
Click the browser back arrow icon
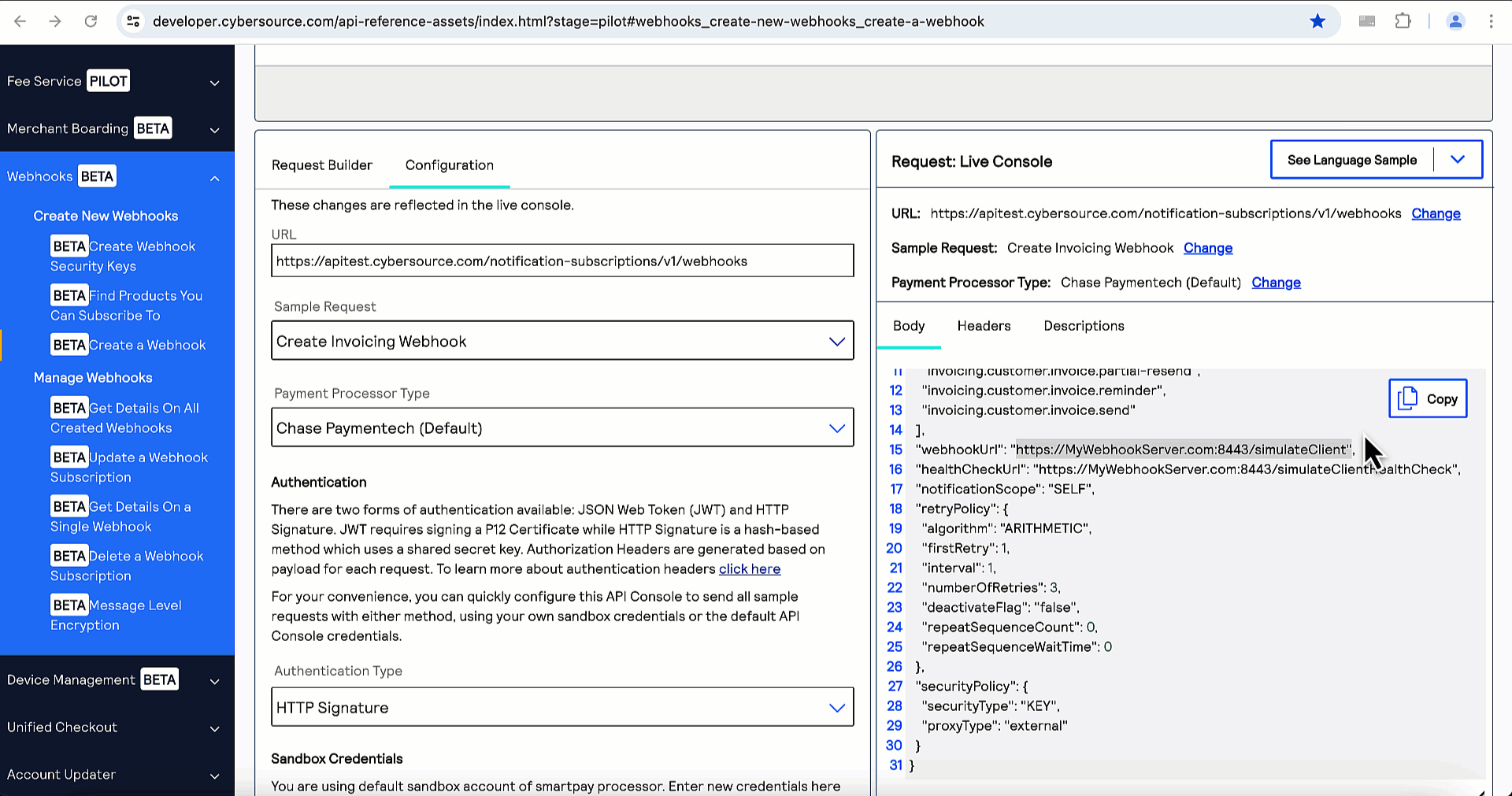coord(20,21)
